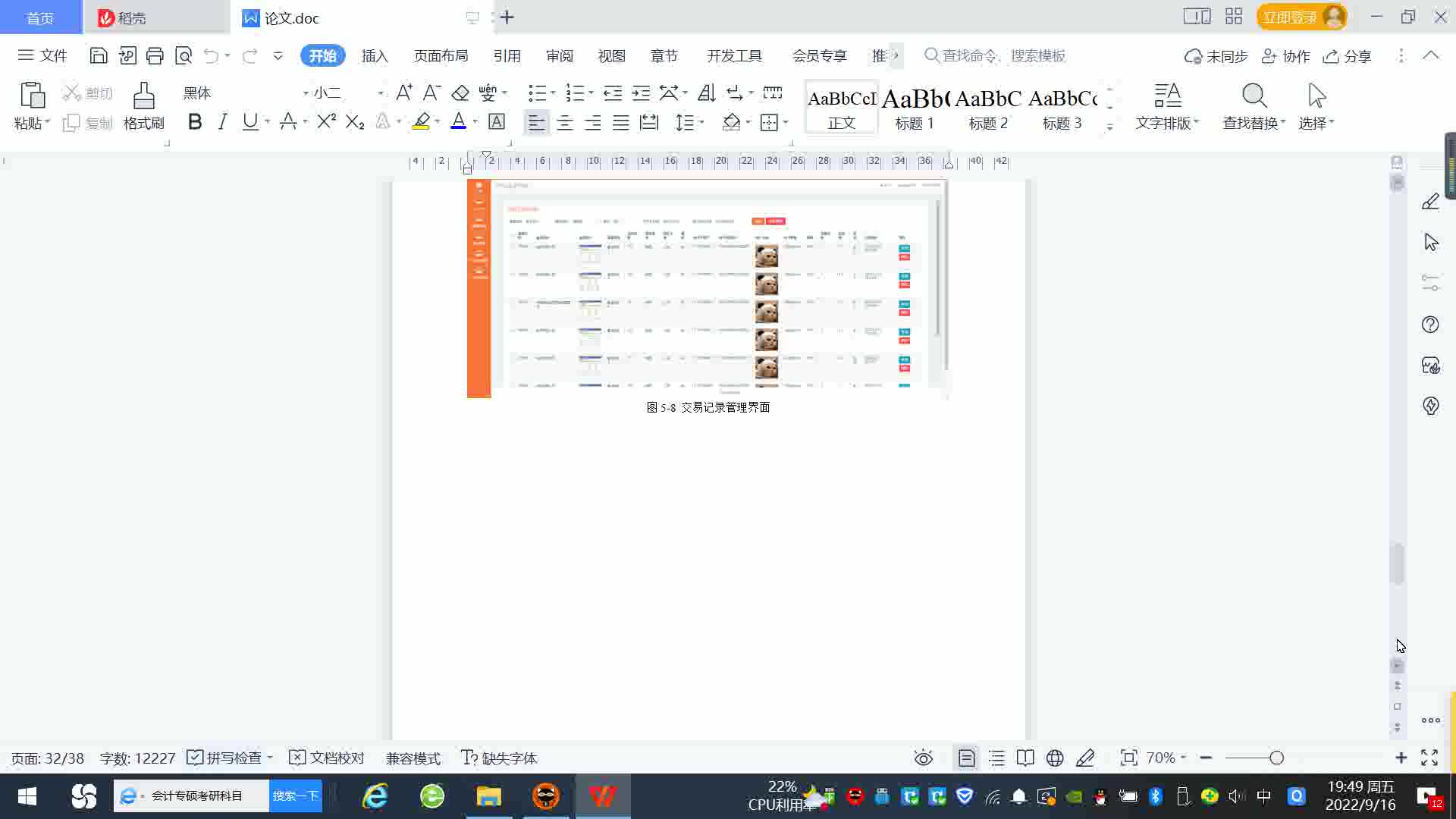The height and width of the screenshot is (819, 1456).
Task: Click increase font size icon
Action: point(403,93)
